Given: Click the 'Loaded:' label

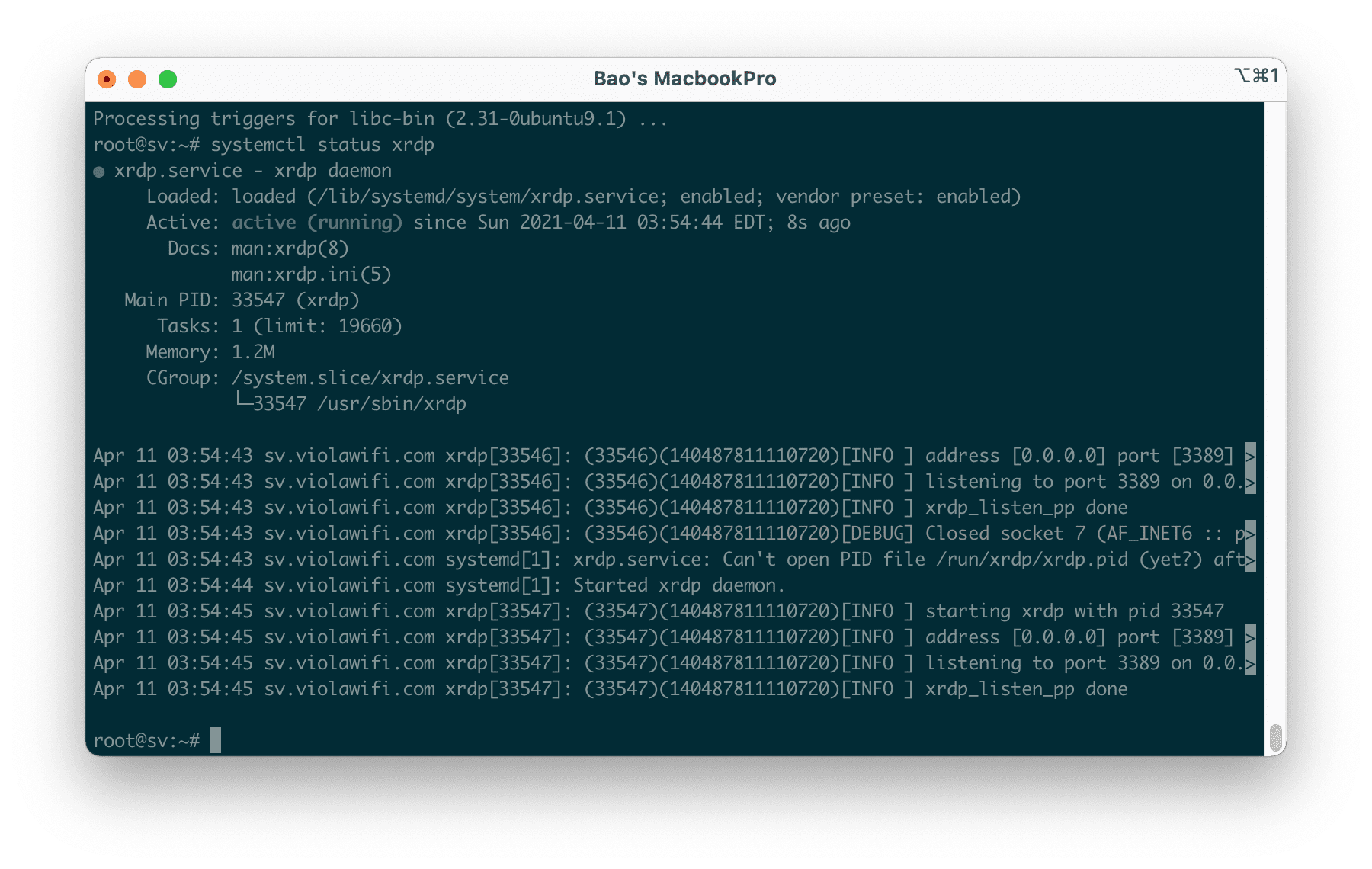Looking at the screenshot, I should click(x=183, y=197).
